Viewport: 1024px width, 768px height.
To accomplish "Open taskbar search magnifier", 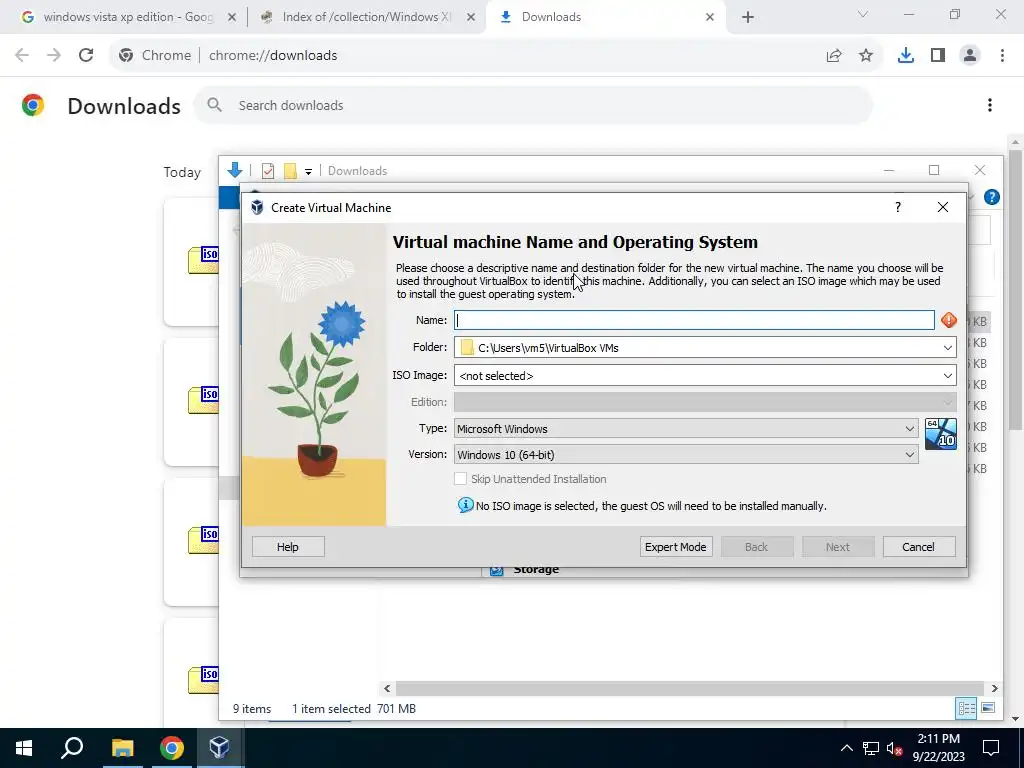I will click(72, 747).
